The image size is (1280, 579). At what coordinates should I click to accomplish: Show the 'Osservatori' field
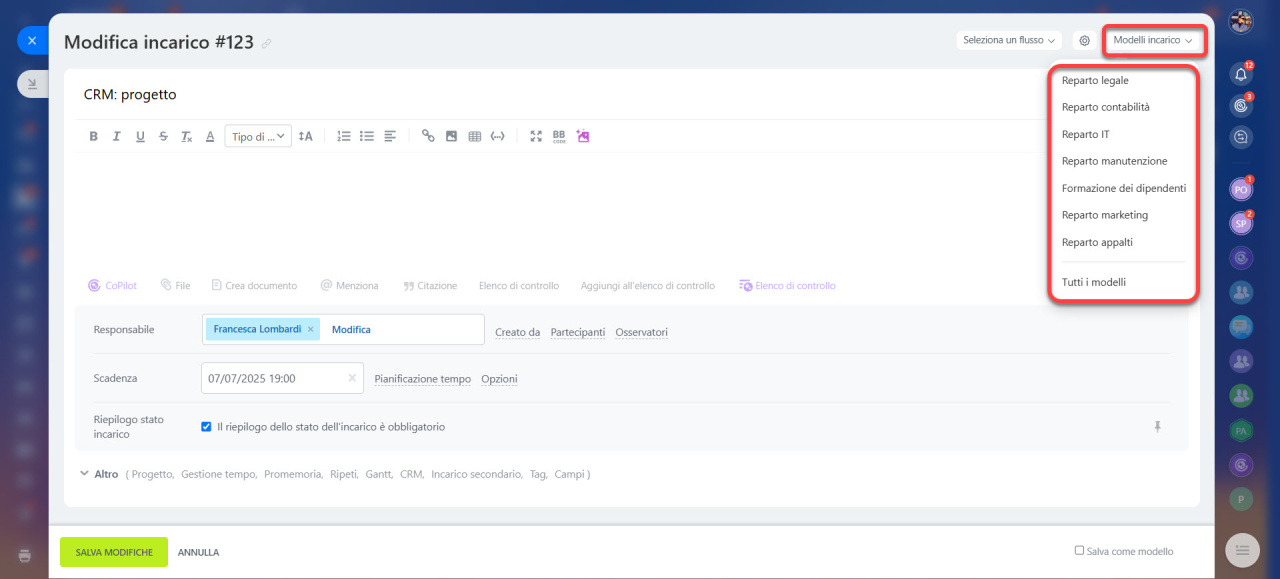[x=641, y=332]
